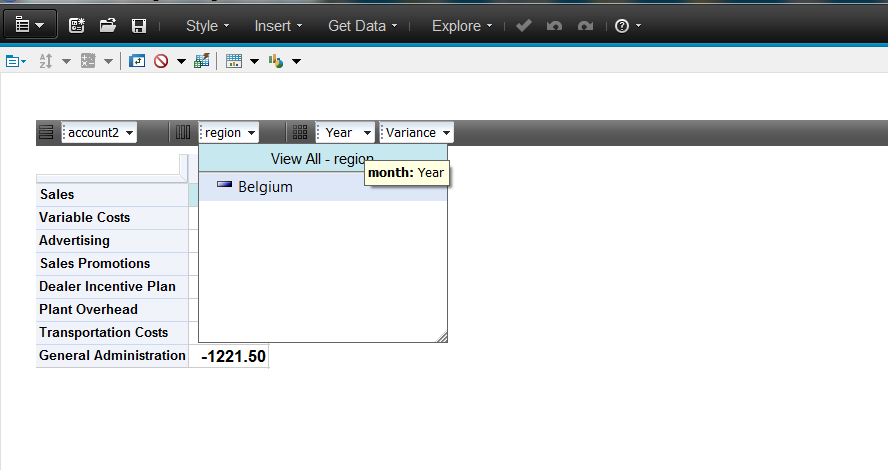Screen dimensions: 888x470
Task: Toggle the region dimension dropdown
Action: [229, 133]
